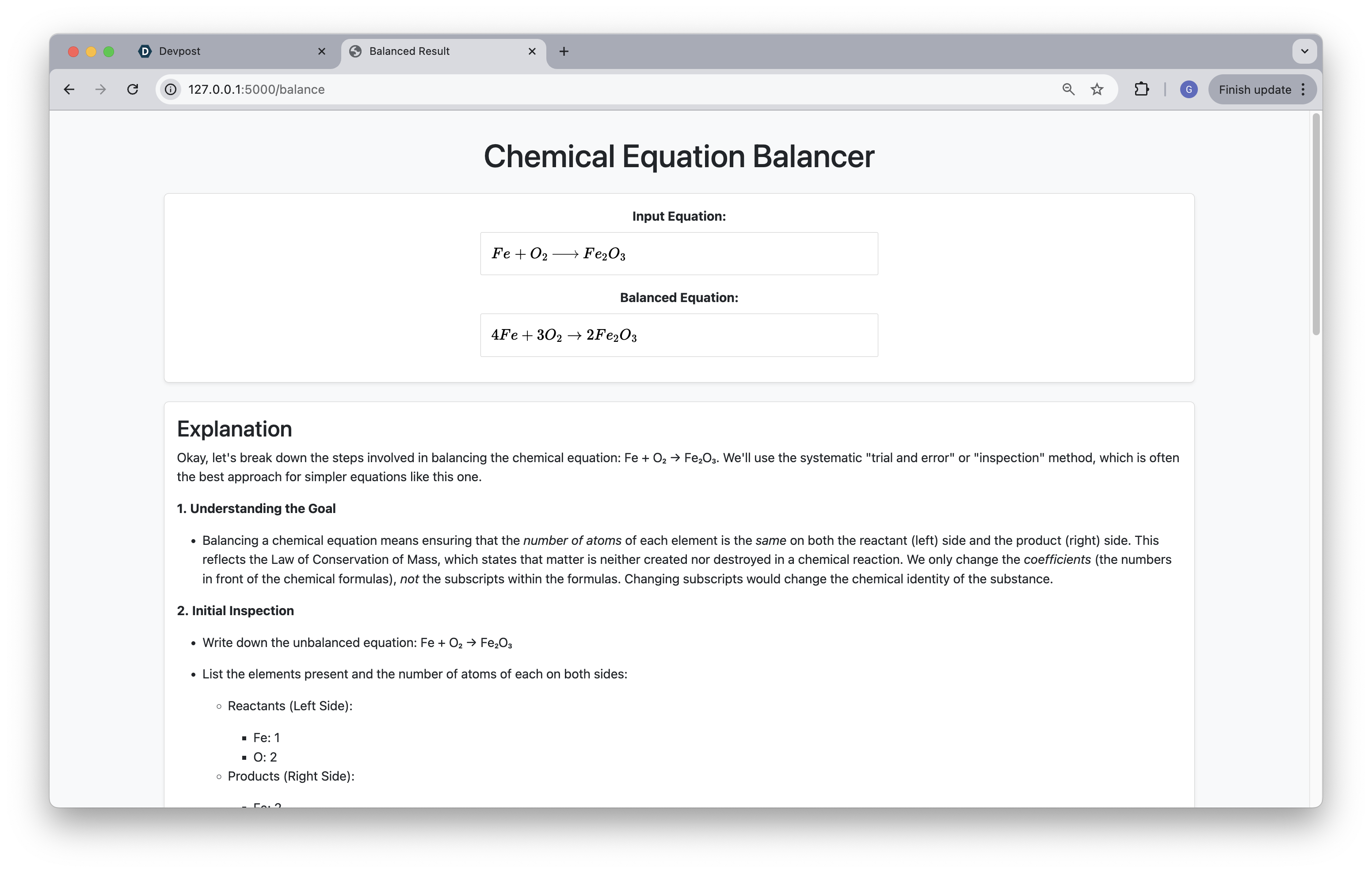Bookmark this page with the star
Viewport: 1372px width, 873px height.
pyautogui.click(x=1097, y=89)
